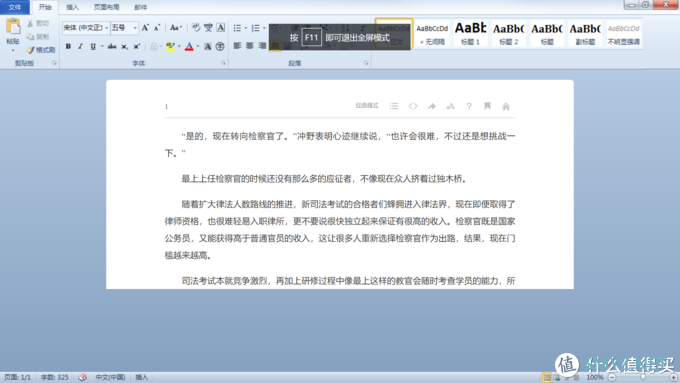Click the Numbering list icon
The image size is (680, 383).
(256, 28)
